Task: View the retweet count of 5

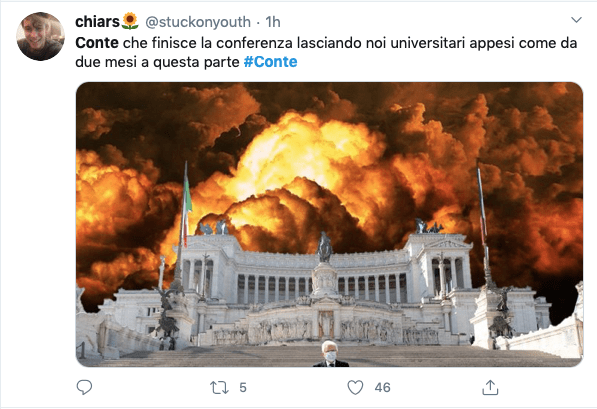Action: pyautogui.click(x=243, y=388)
